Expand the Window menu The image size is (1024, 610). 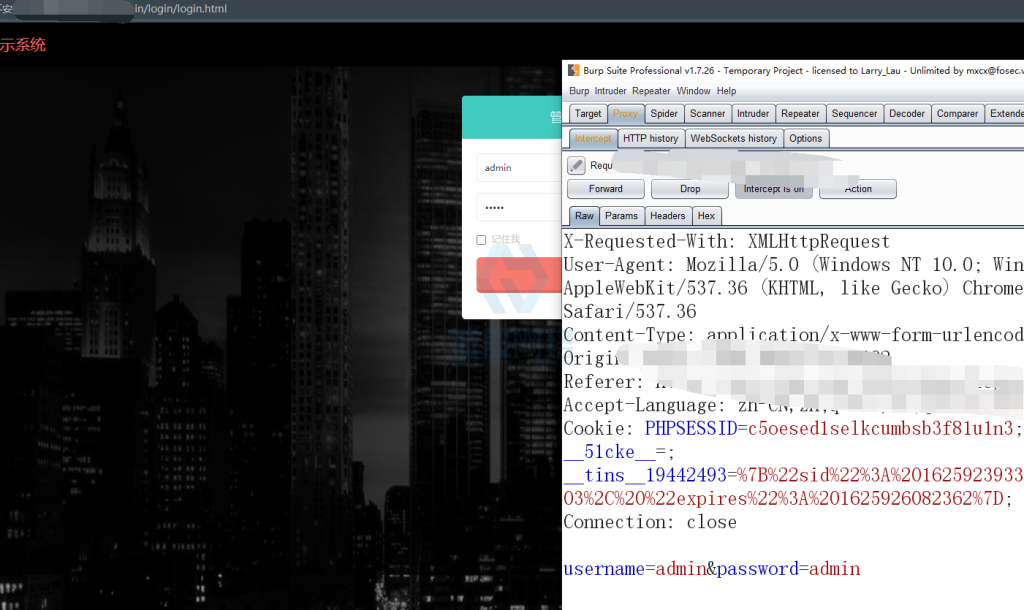pyautogui.click(x=693, y=91)
